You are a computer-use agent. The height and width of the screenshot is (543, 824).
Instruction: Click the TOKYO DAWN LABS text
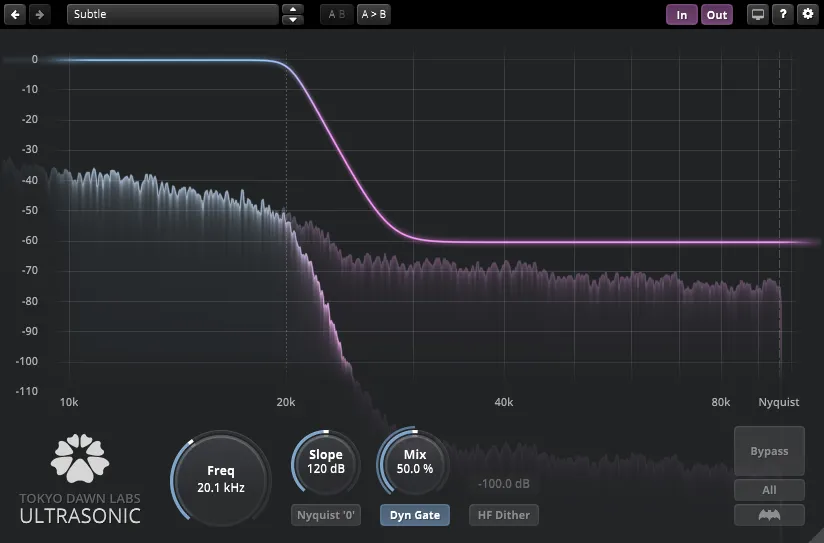point(80,498)
